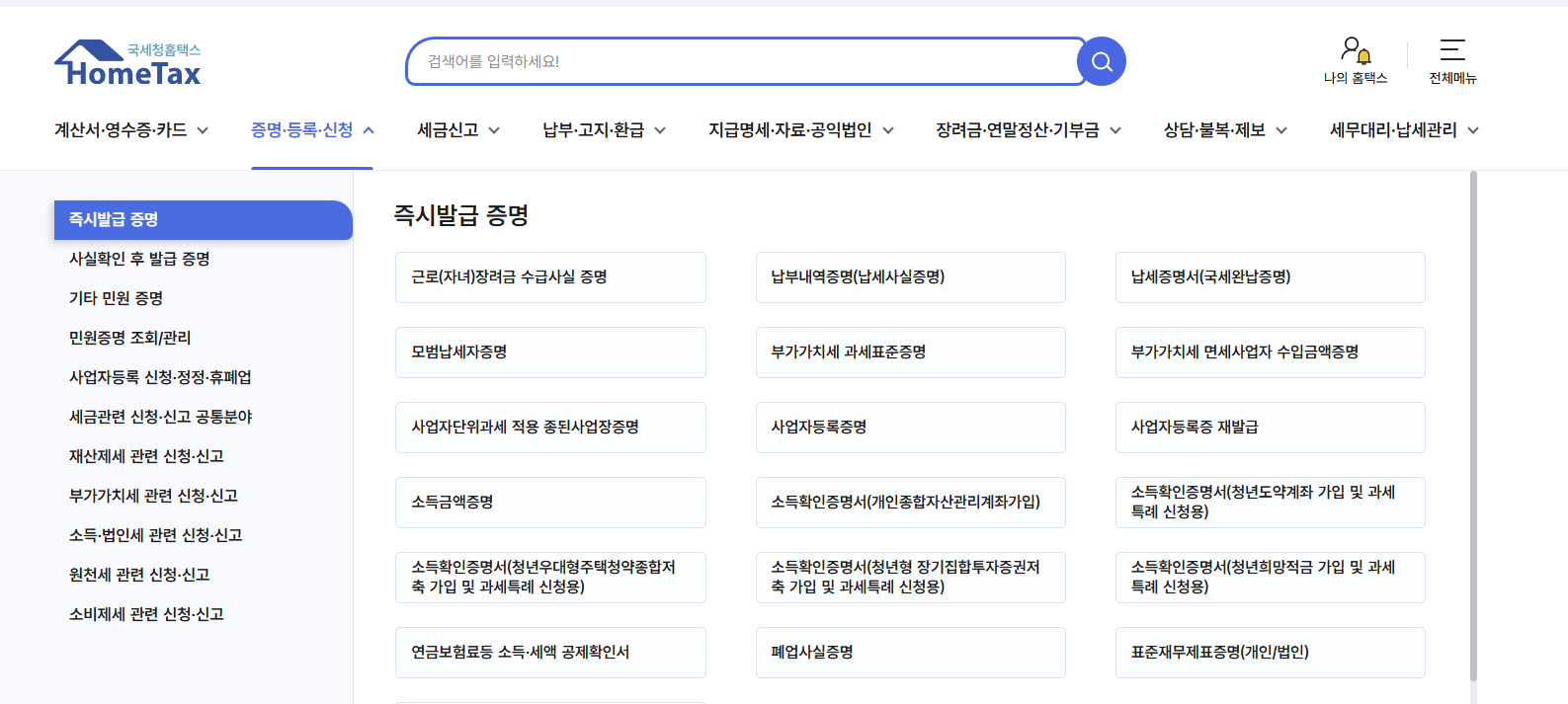The image size is (1568, 704).
Task: Open 사업자단위과세 적용 종된사업장증명
Action: coord(550,428)
